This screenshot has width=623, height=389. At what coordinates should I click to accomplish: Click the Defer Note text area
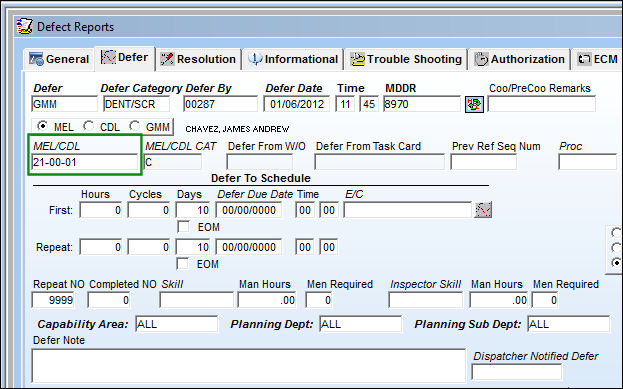248,366
